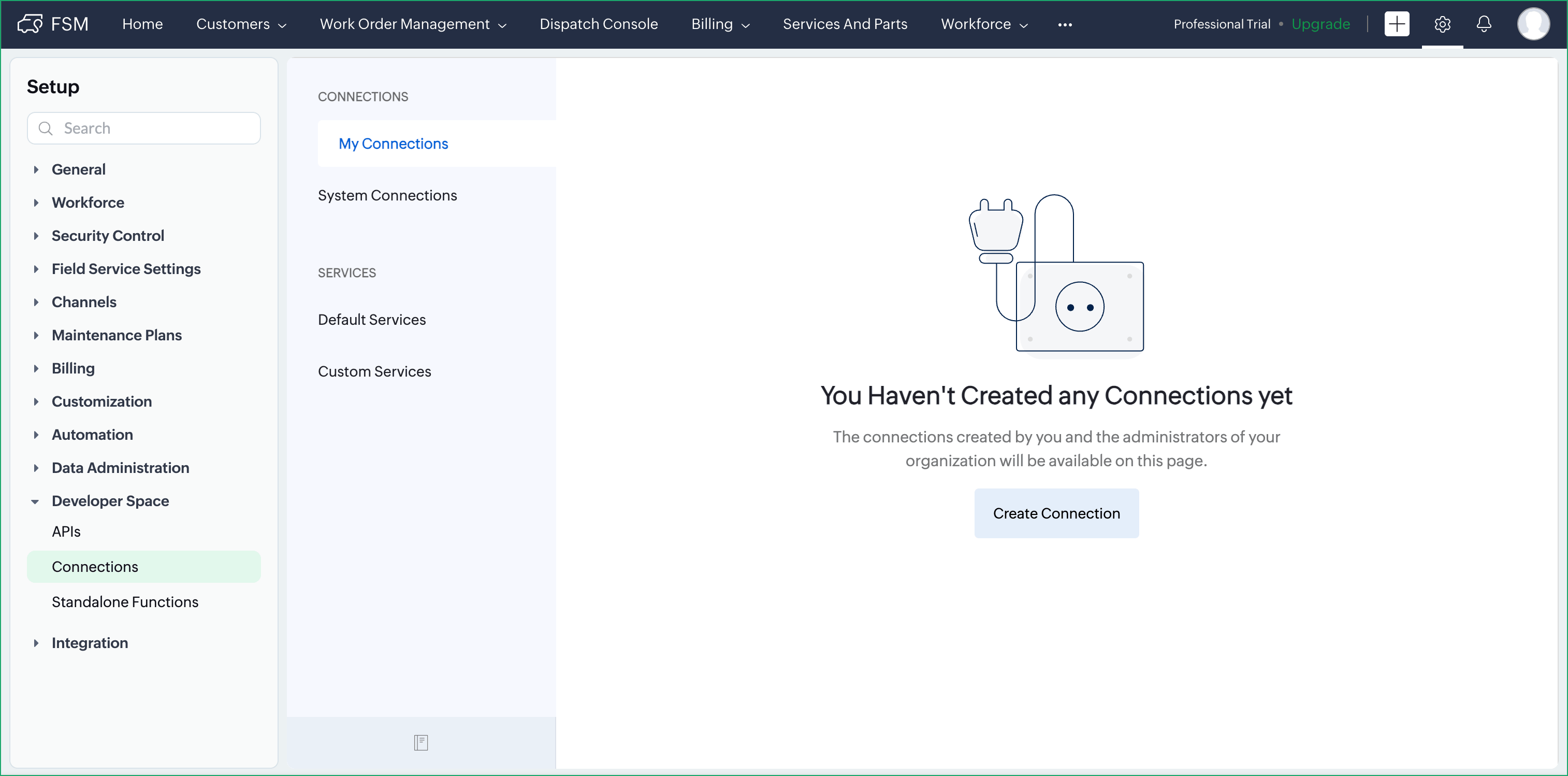Screen dimensions: 1568x776
Task: Click the search magnifier icon in Setup
Action: [x=46, y=128]
